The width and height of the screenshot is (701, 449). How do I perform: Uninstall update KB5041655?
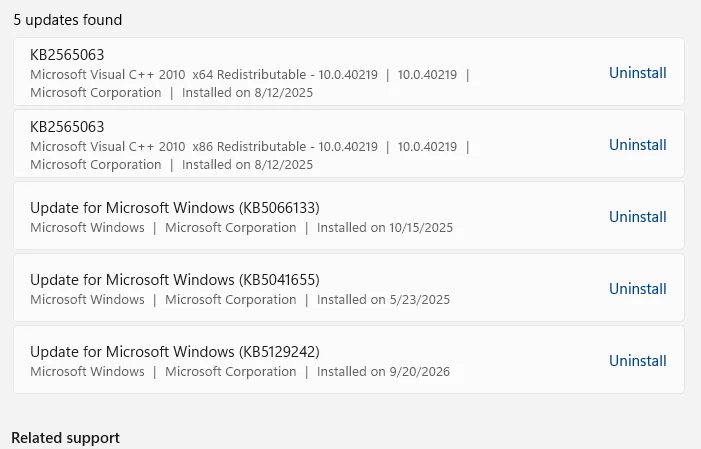point(638,288)
